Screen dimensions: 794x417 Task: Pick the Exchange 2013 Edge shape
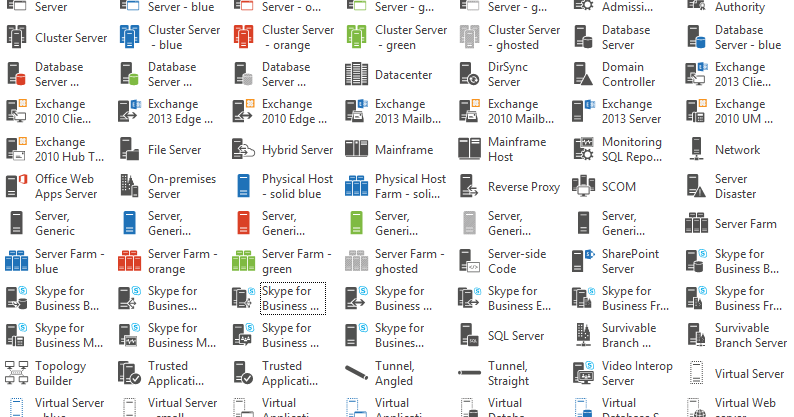tap(130, 111)
